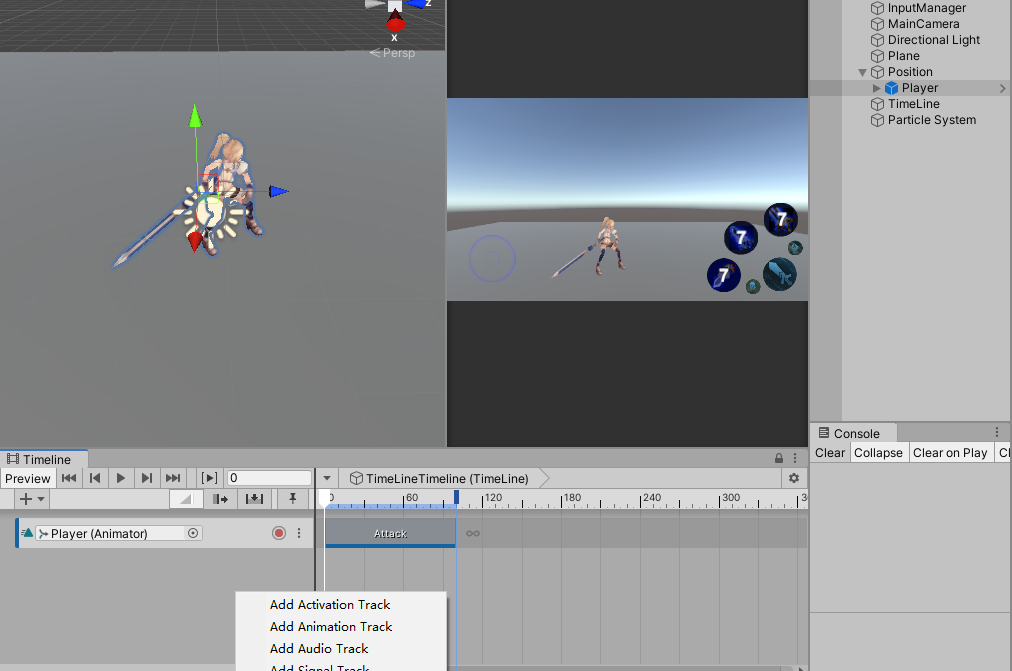The width and height of the screenshot is (1012, 671).
Task: Click the TimeLineTimeline (TimeLine) breadcrumb
Action: 440,478
